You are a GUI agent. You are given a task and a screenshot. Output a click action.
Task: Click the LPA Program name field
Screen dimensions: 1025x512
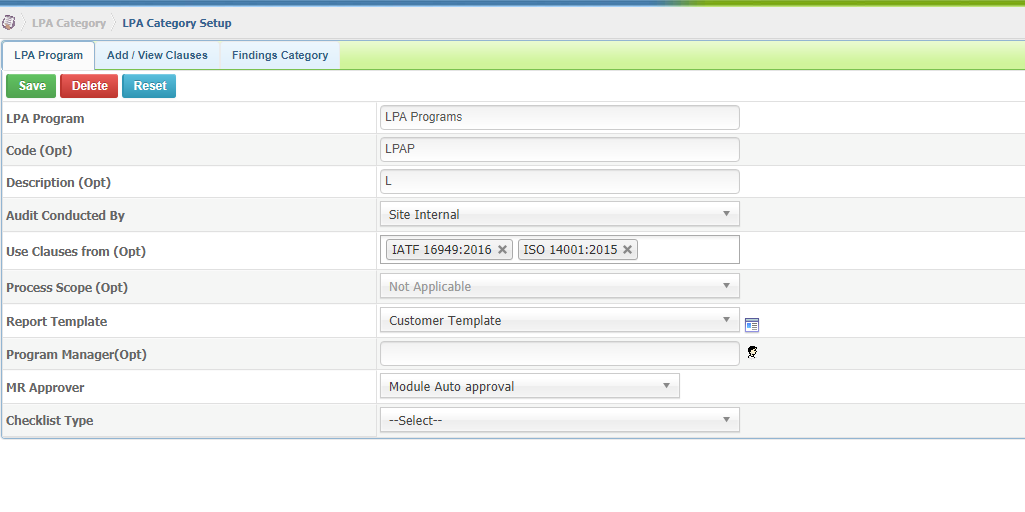[x=560, y=118]
